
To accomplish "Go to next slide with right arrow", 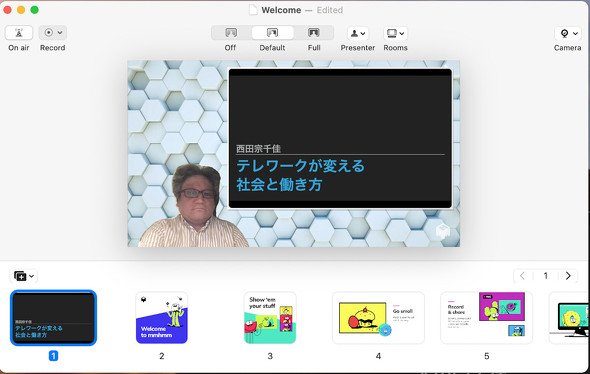I will click(568, 276).
